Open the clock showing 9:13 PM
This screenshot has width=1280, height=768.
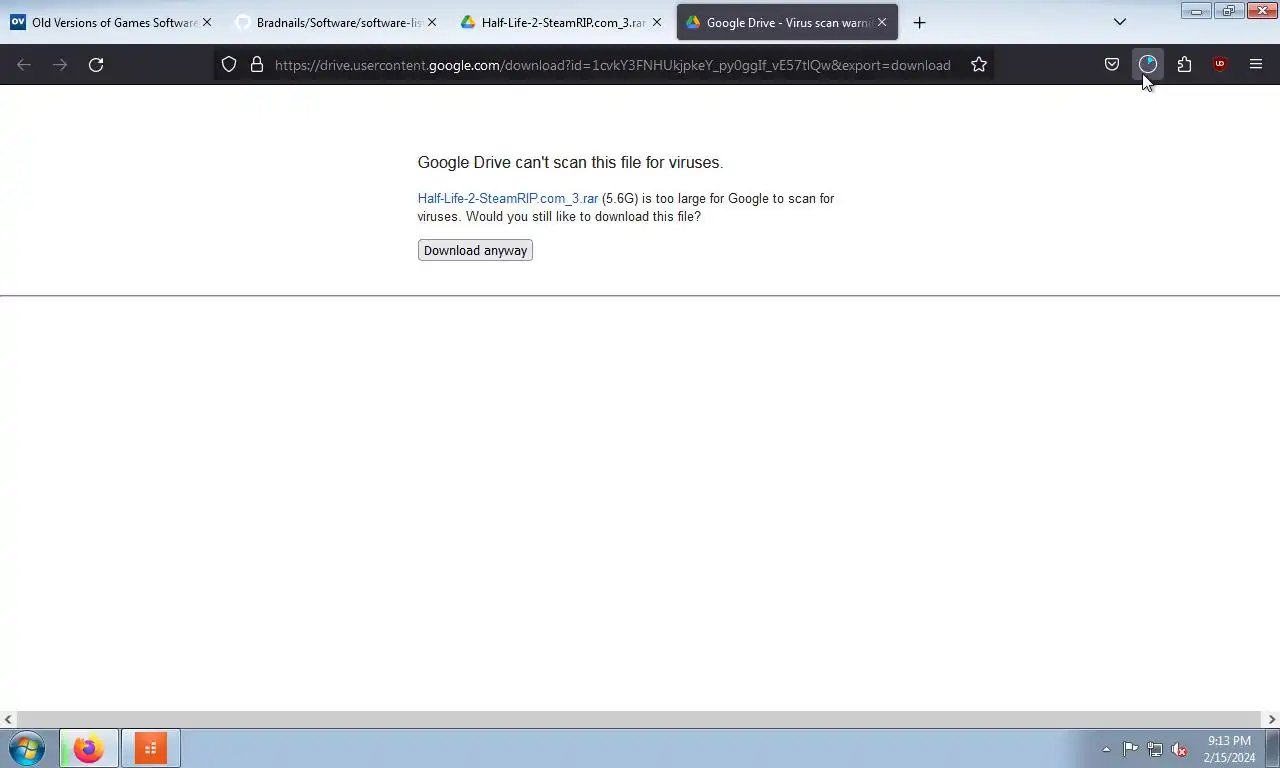pyautogui.click(x=1229, y=749)
